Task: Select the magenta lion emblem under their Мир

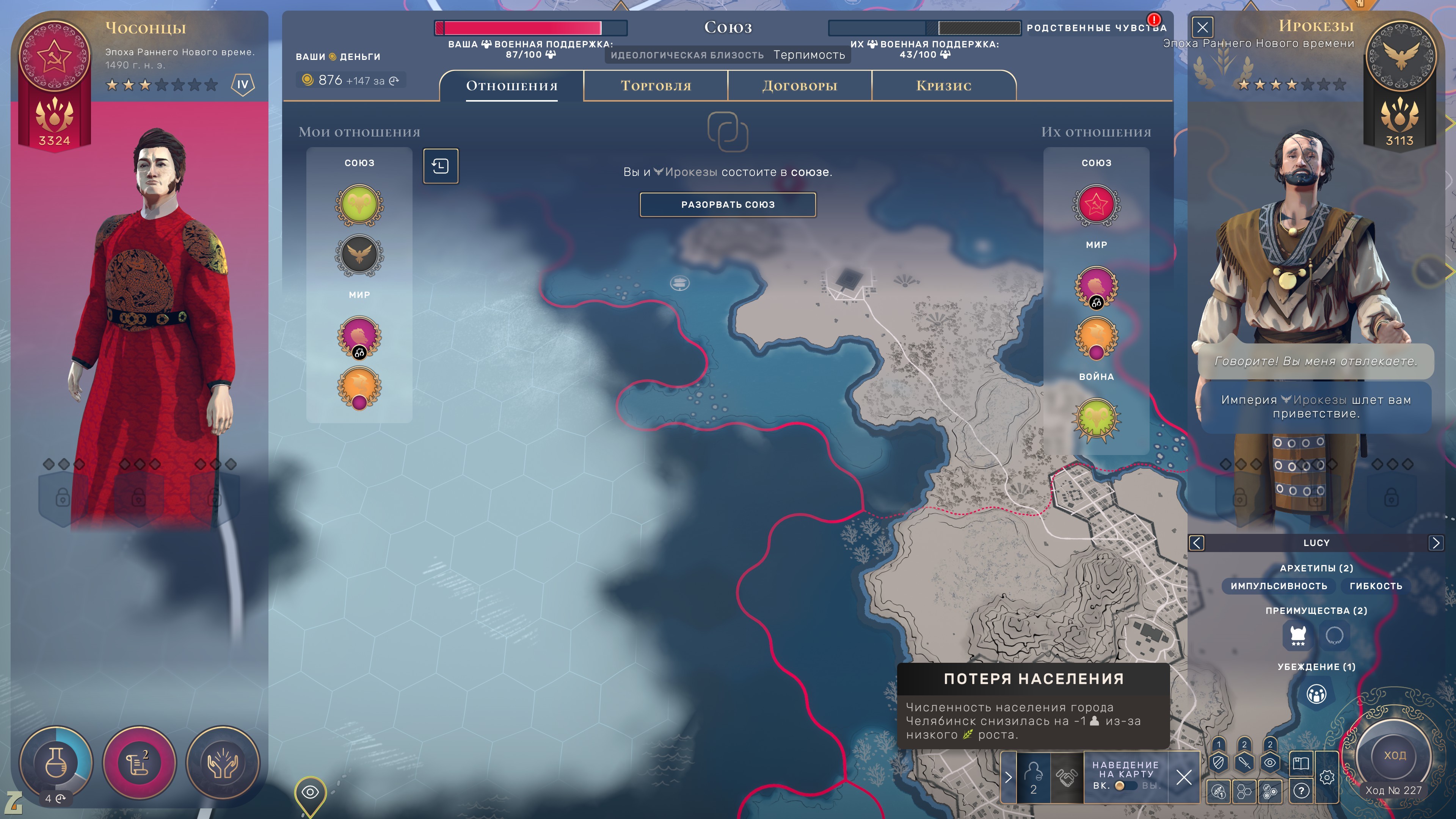Action: (1096, 287)
